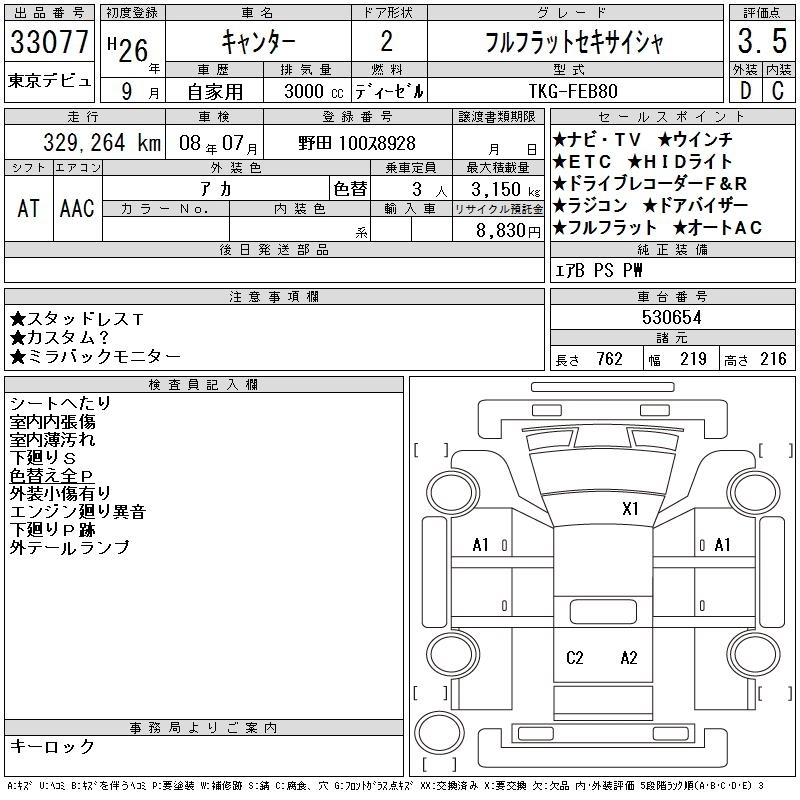The image size is (800, 800).
Task: Select the 色替え全P inspector note
Action: click(x=52, y=475)
